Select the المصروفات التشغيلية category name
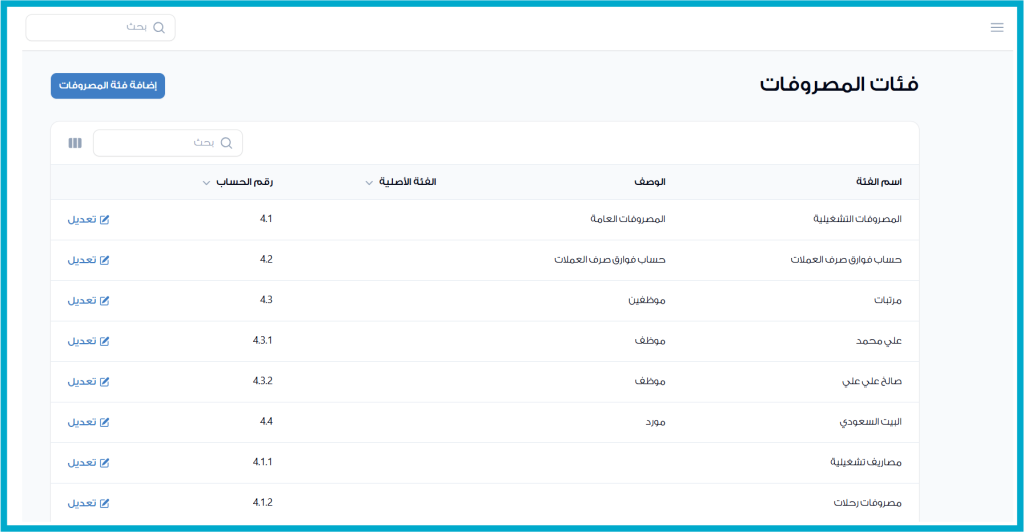The image size is (1024, 532). [x=858, y=219]
